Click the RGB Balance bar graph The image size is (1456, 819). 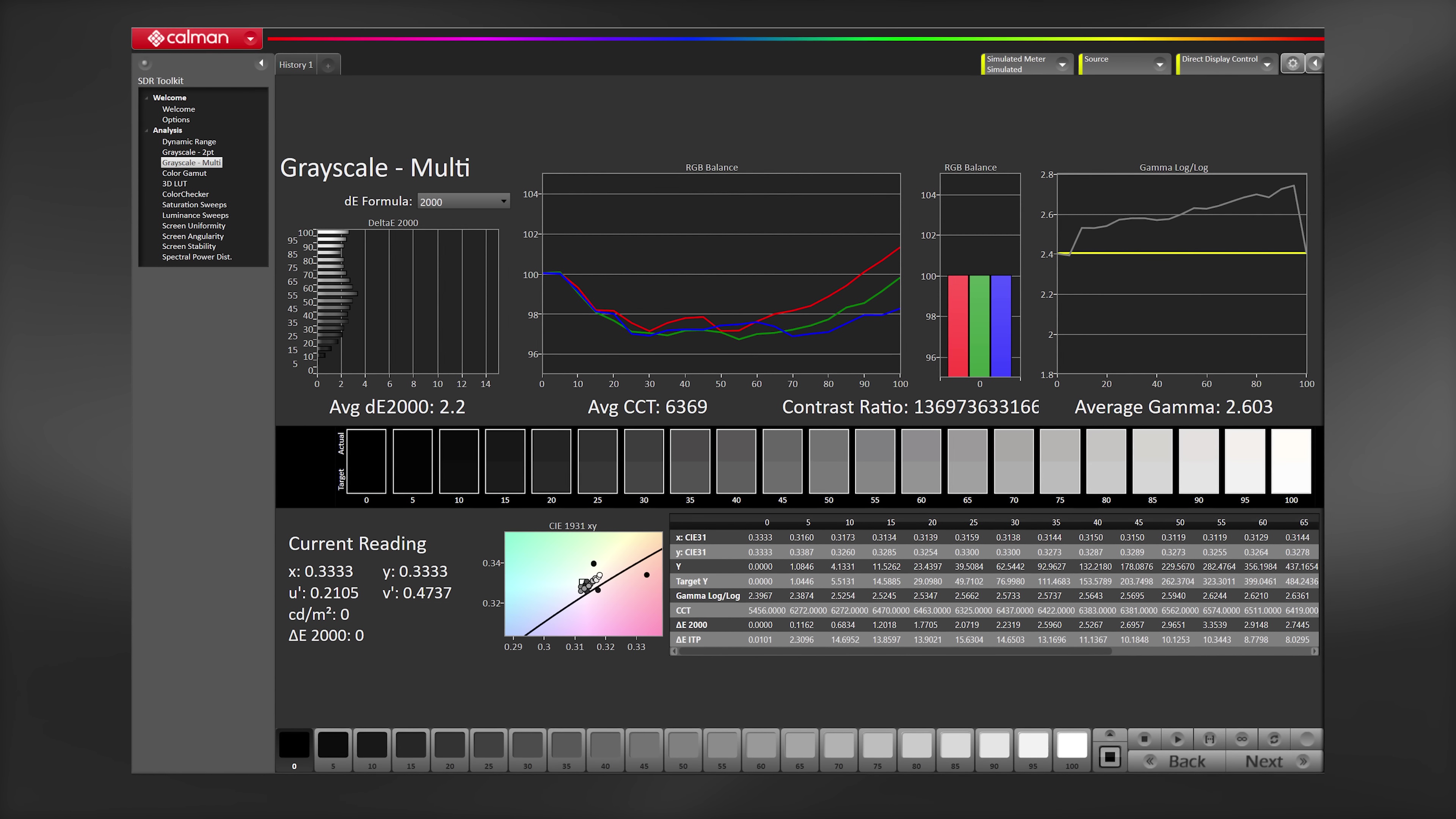[980, 275]
